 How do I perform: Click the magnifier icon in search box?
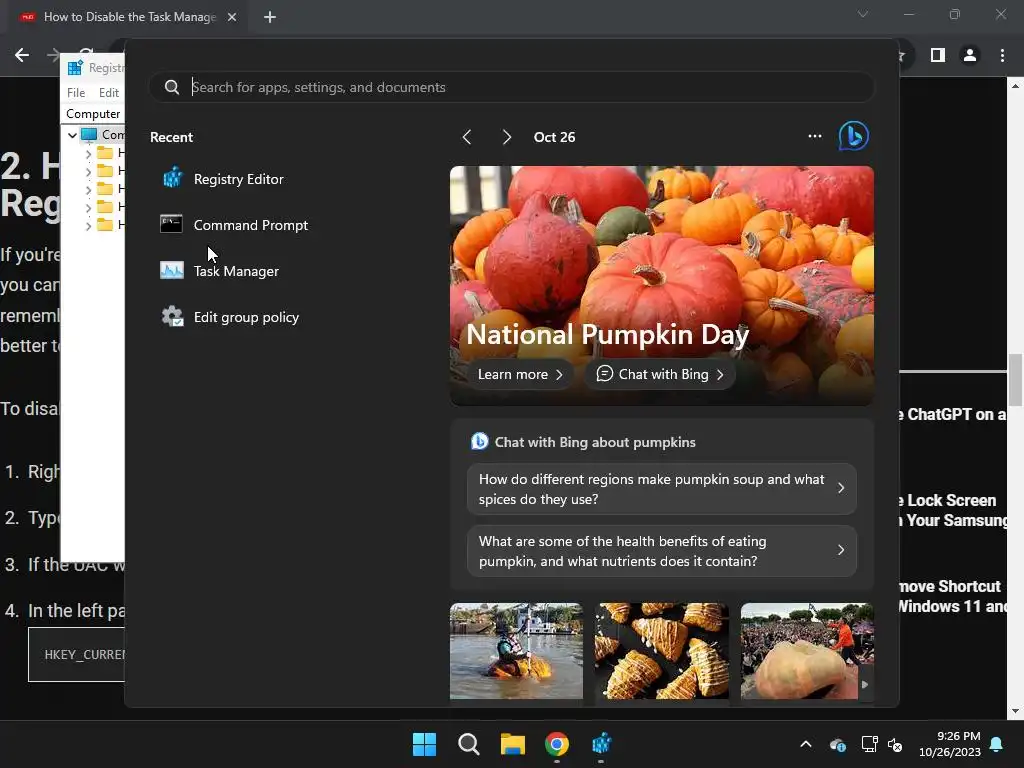172,88
